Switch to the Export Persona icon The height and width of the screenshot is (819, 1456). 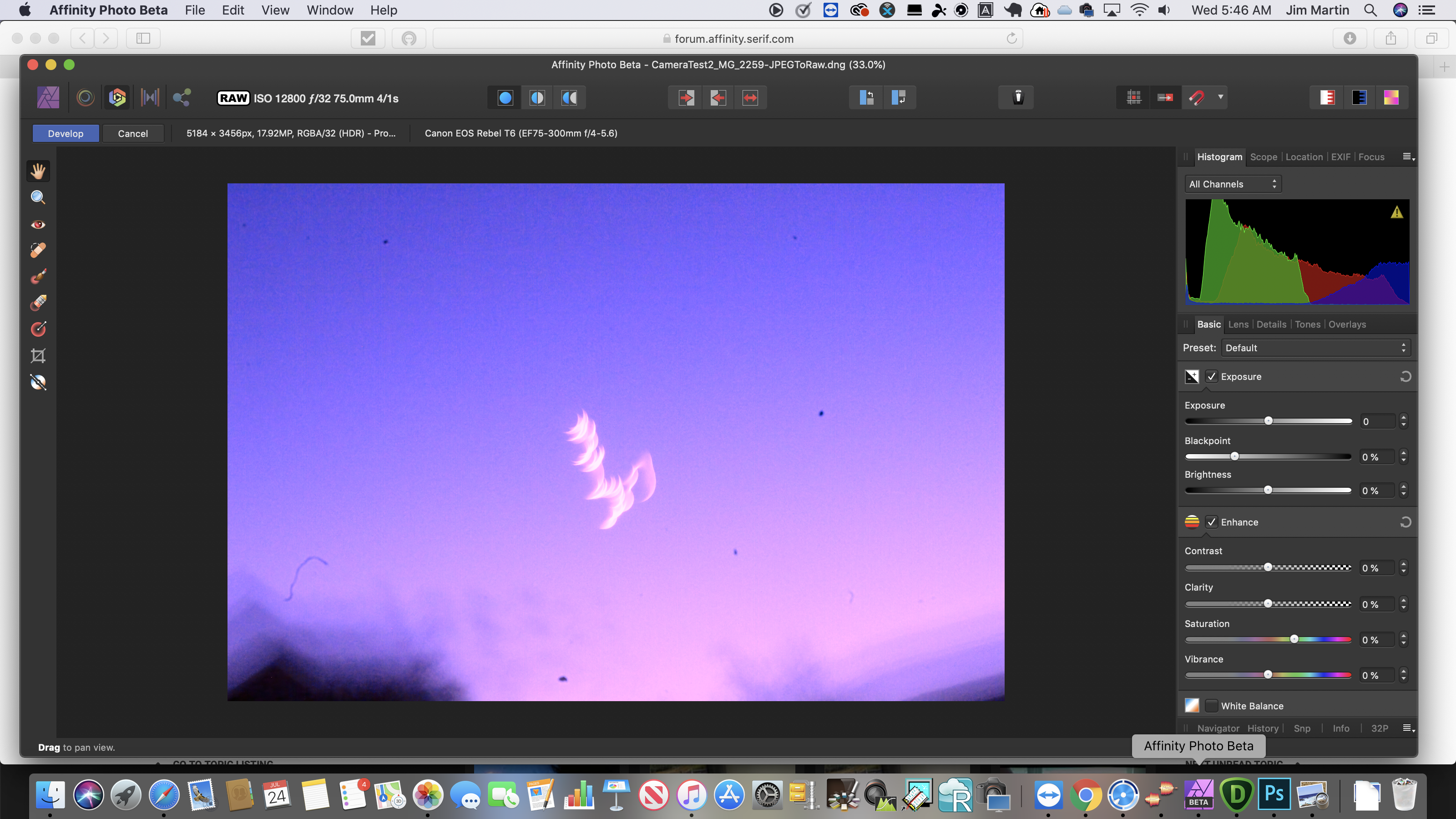[x=182, y=98]
